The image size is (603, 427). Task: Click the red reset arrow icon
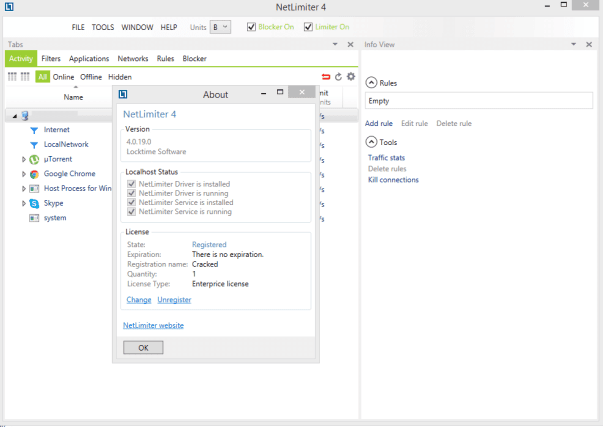(x=326, y=77)
